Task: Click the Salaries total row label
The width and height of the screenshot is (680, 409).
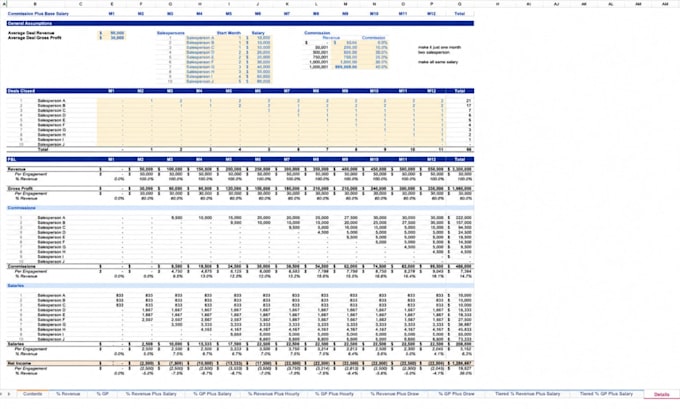Action: (16, 344)
